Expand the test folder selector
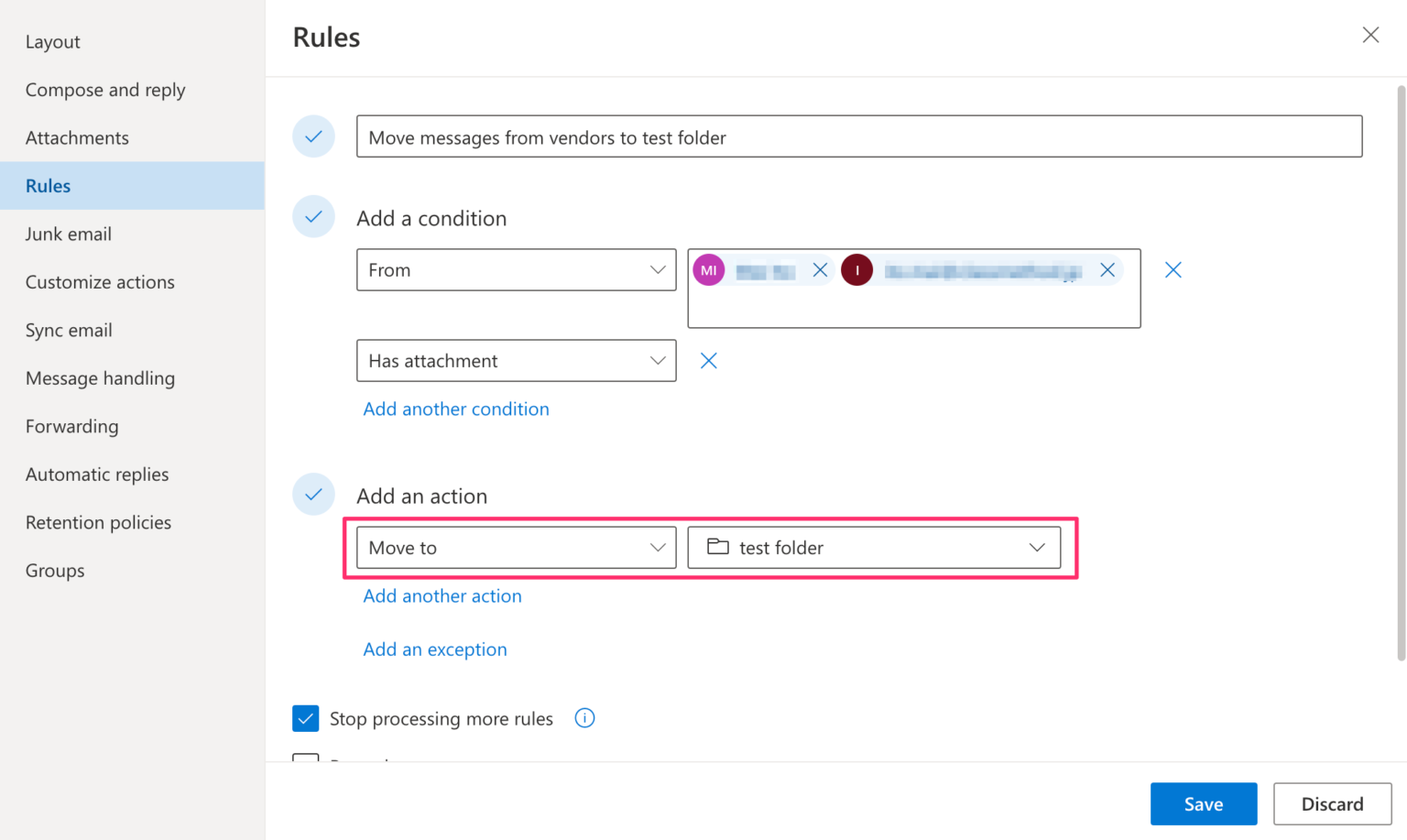This screenshot has width=1407, height=840. (x=1036, y=547)
